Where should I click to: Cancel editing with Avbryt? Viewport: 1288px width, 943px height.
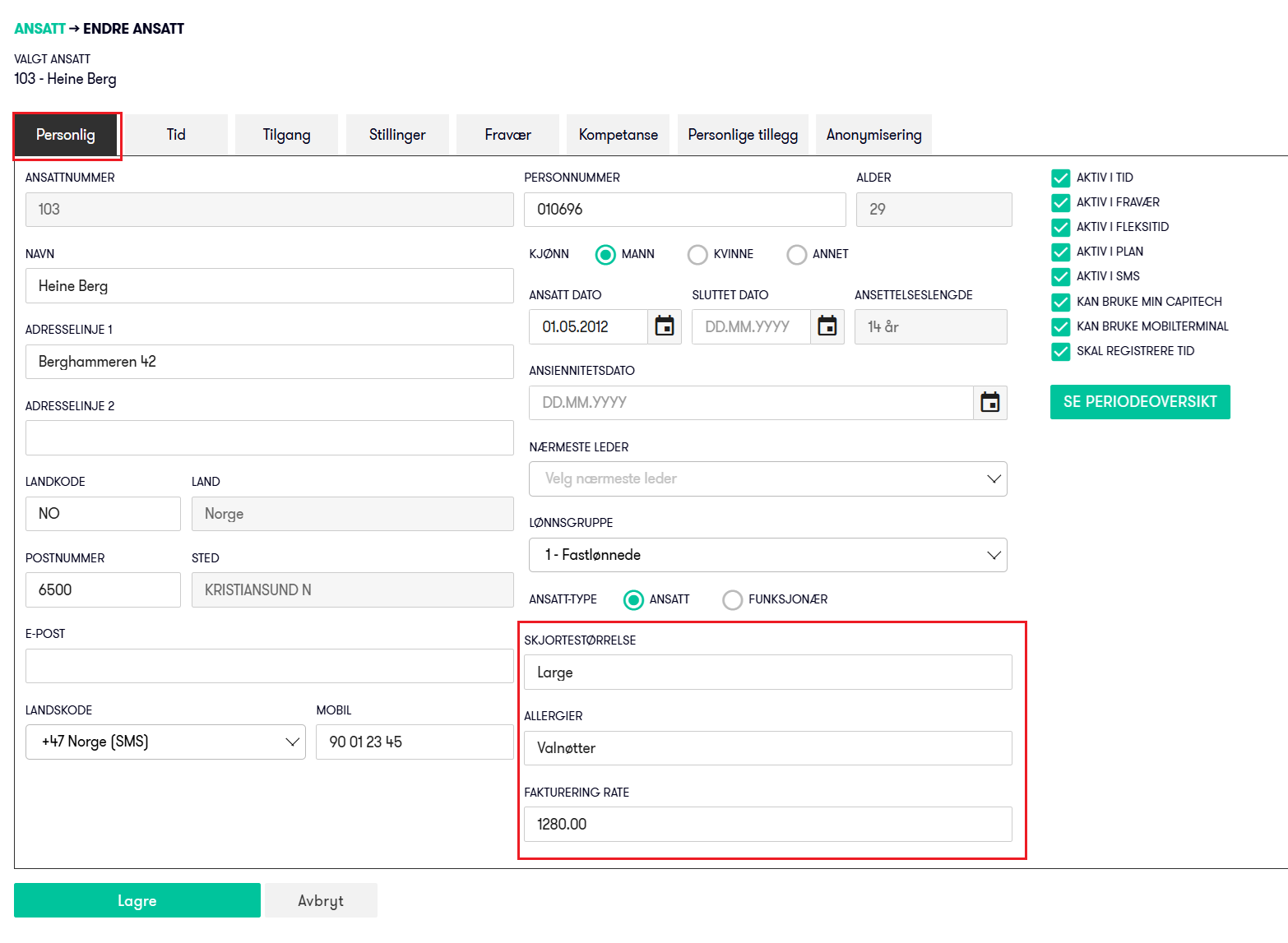pyautogui.click(x=321, y=900)
